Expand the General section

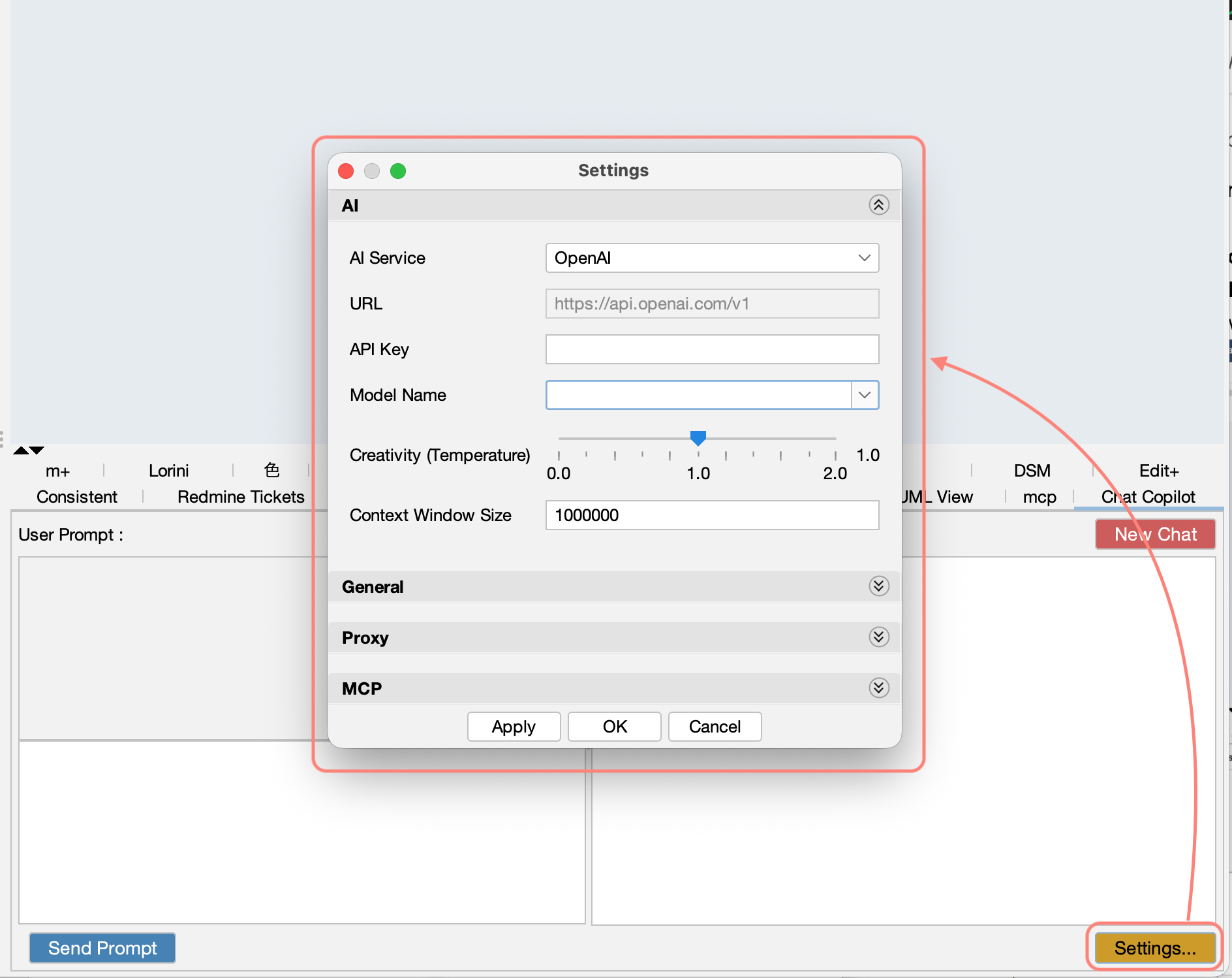[x=879, y=586]
